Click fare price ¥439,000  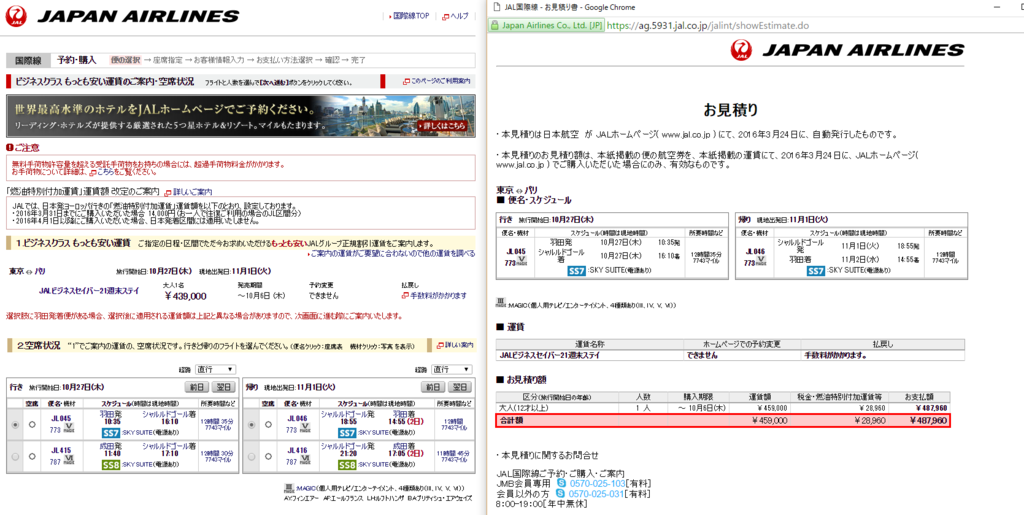(x=185, y=296)
